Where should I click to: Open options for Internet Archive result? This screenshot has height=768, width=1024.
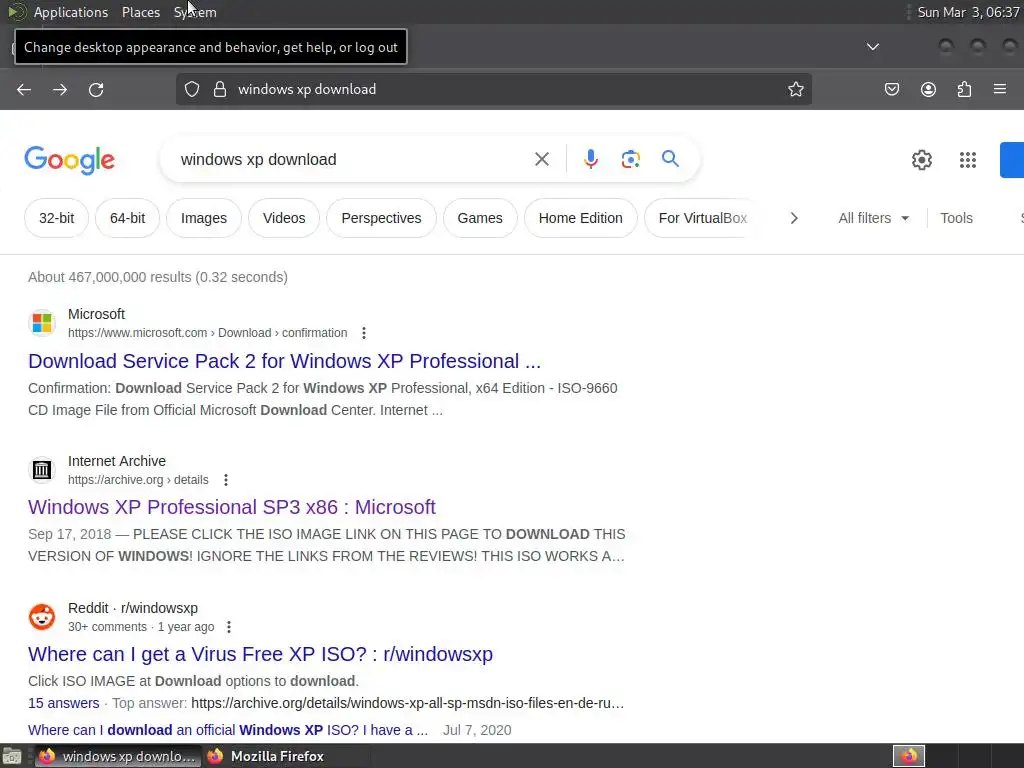click(x=226, y=480)
